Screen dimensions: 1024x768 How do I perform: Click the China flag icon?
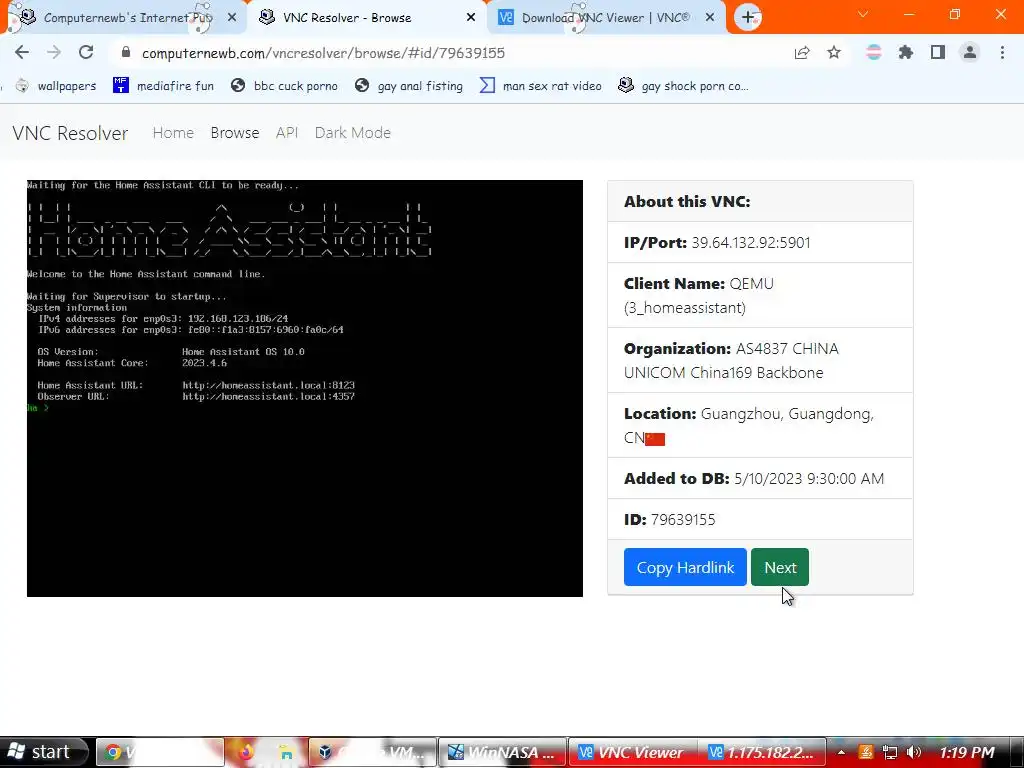(654, 439)
